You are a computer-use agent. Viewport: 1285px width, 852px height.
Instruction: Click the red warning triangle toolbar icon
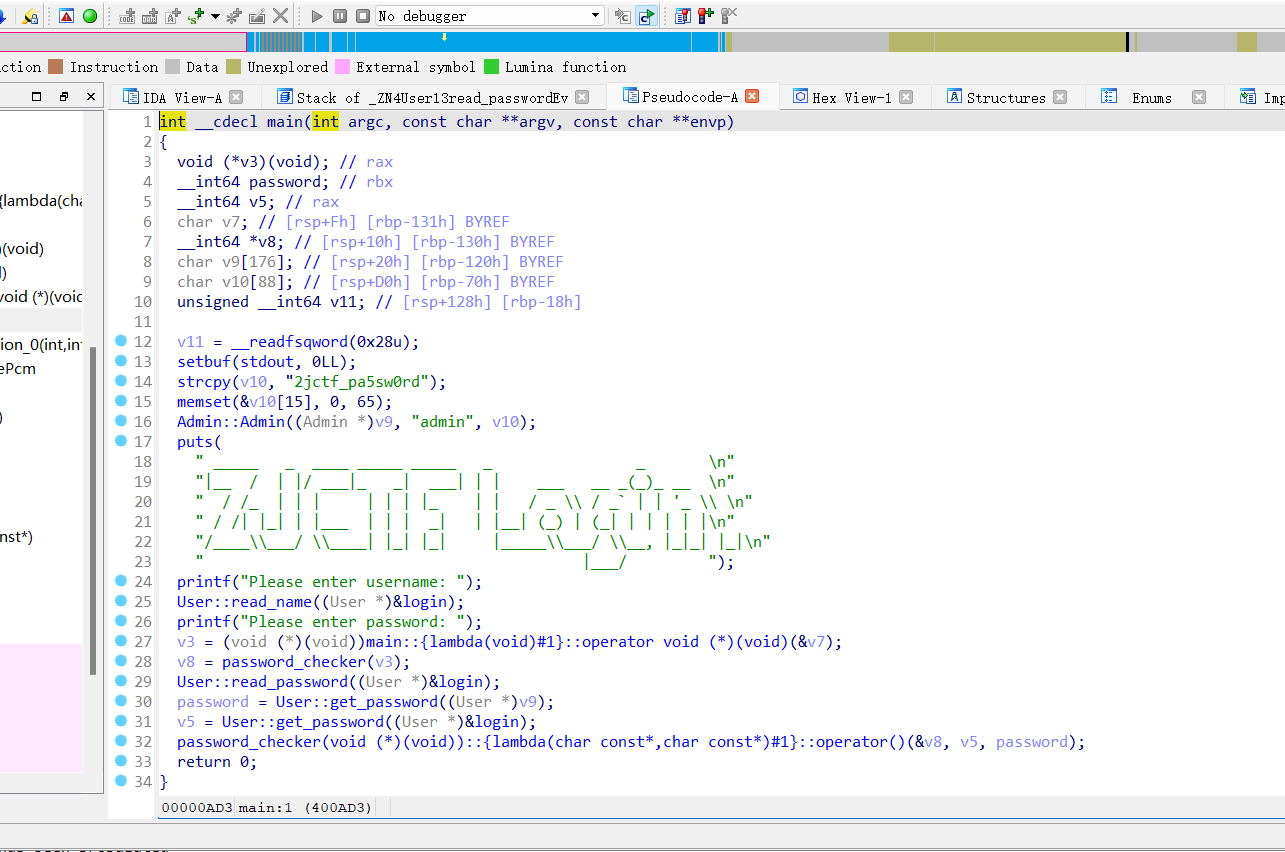(x=66, y=16)
